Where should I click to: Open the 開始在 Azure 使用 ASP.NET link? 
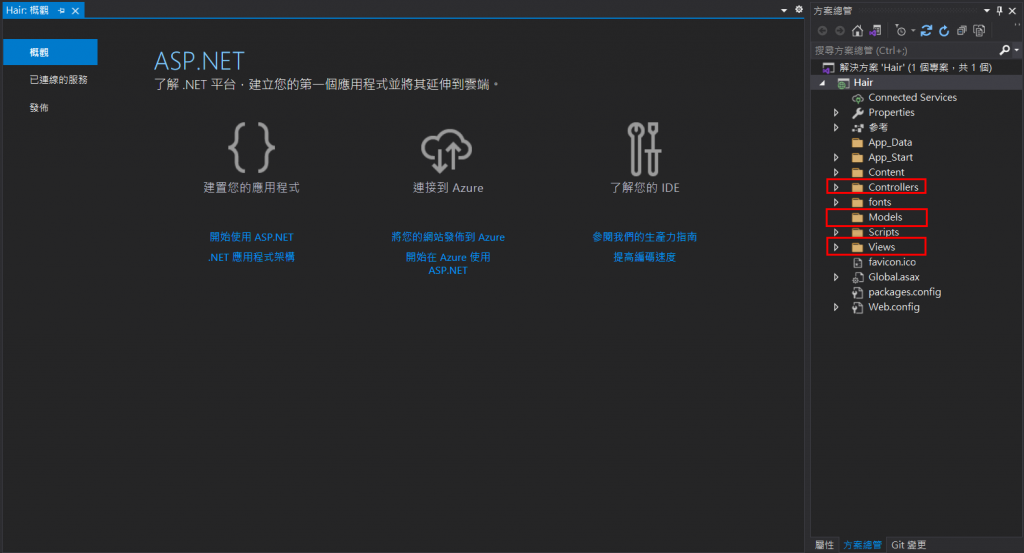(x=448, y=264)
